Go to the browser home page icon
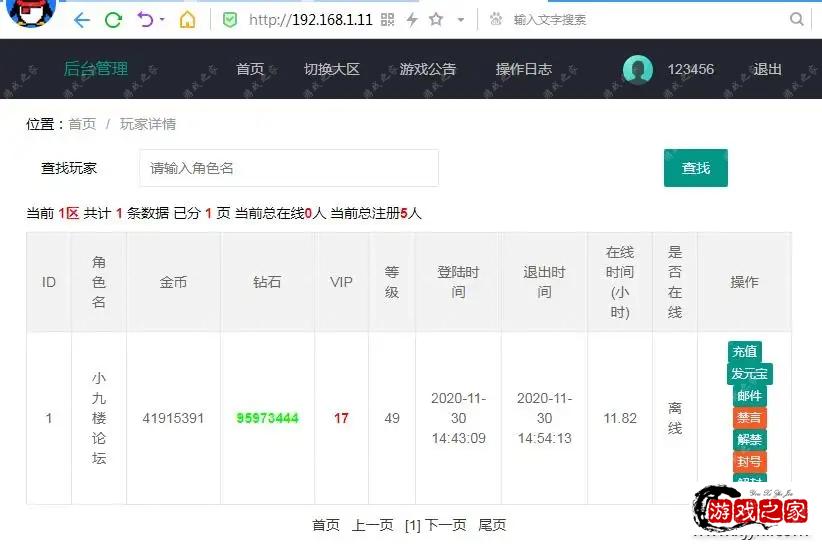 tap(187, 19)
